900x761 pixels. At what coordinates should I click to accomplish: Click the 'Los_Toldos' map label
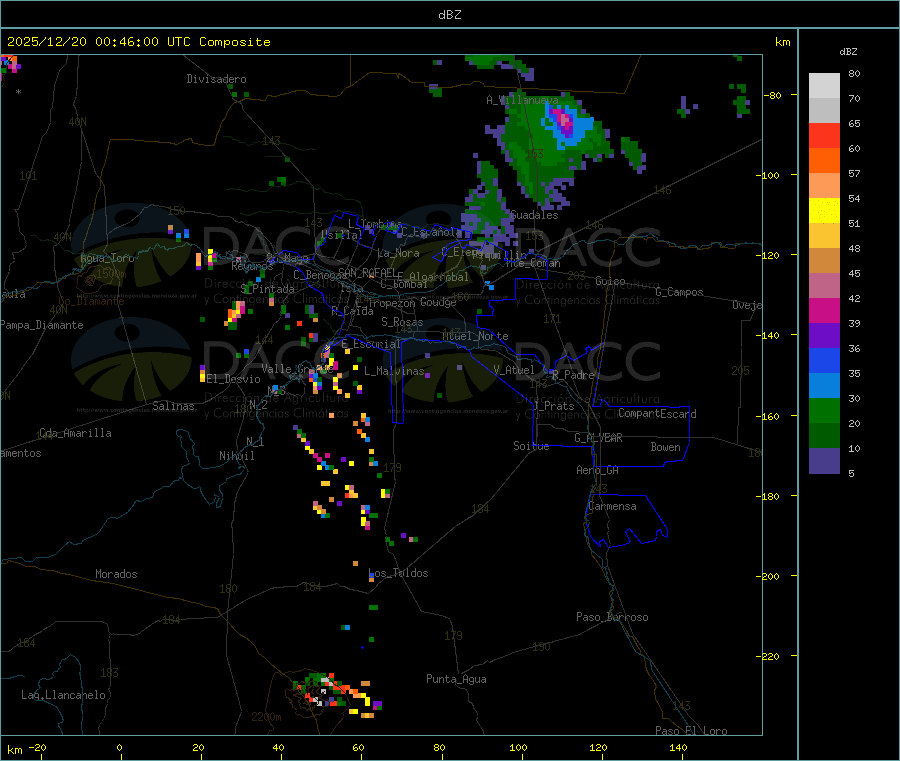[398, 573]
